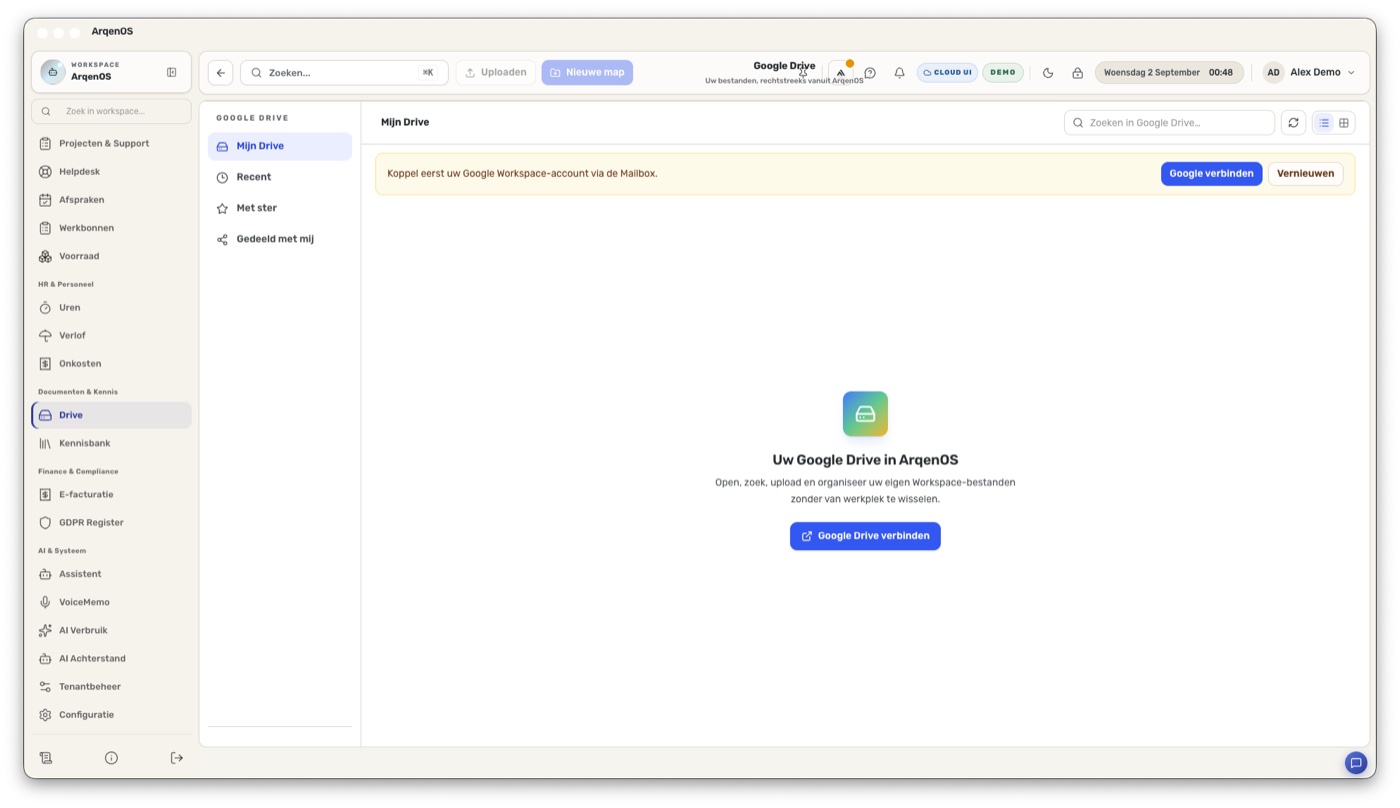1400x808 pixels.
Task: Go back with the arrow button
Action: (221, 73)
